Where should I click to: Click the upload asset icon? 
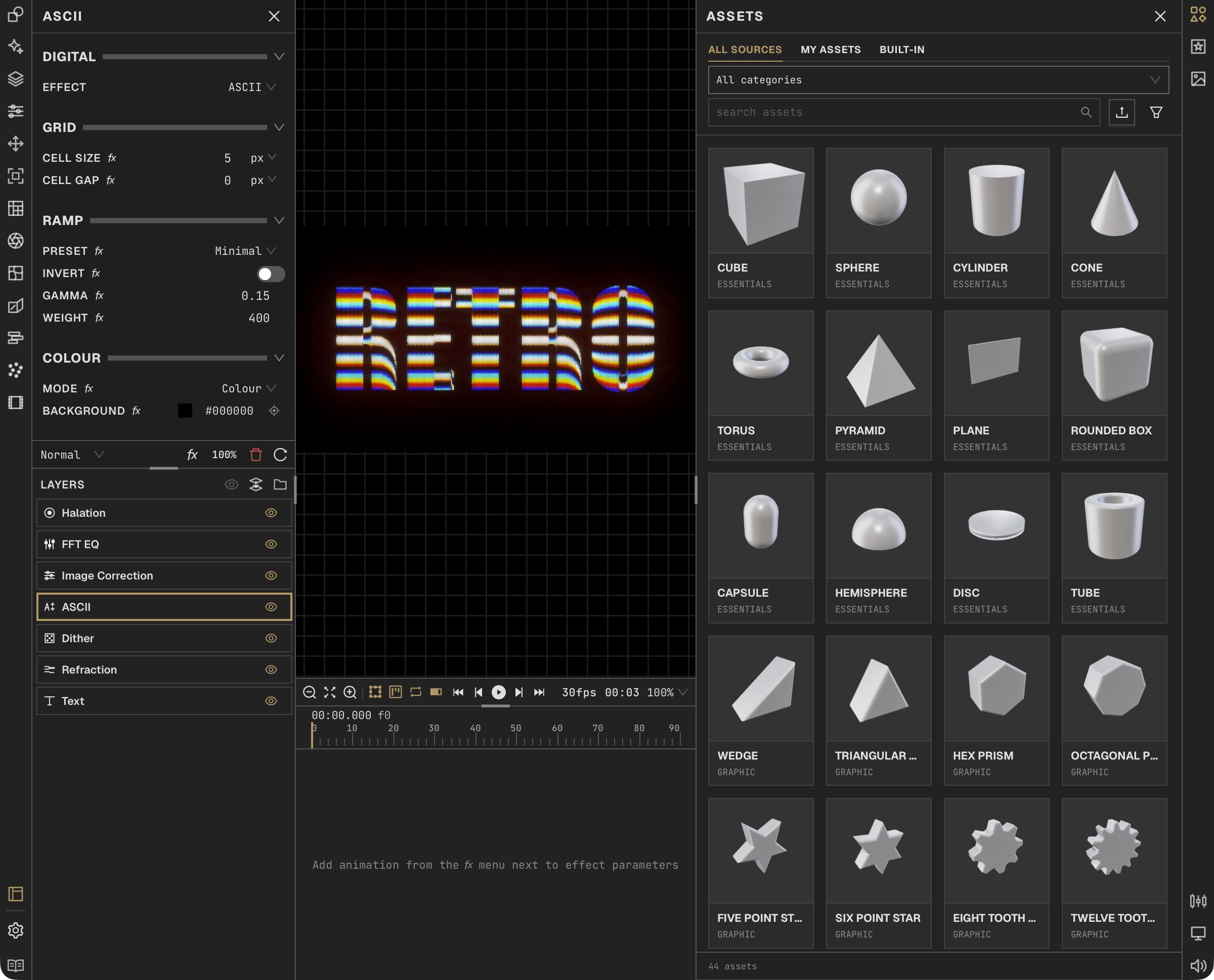tap(1121, 112)
